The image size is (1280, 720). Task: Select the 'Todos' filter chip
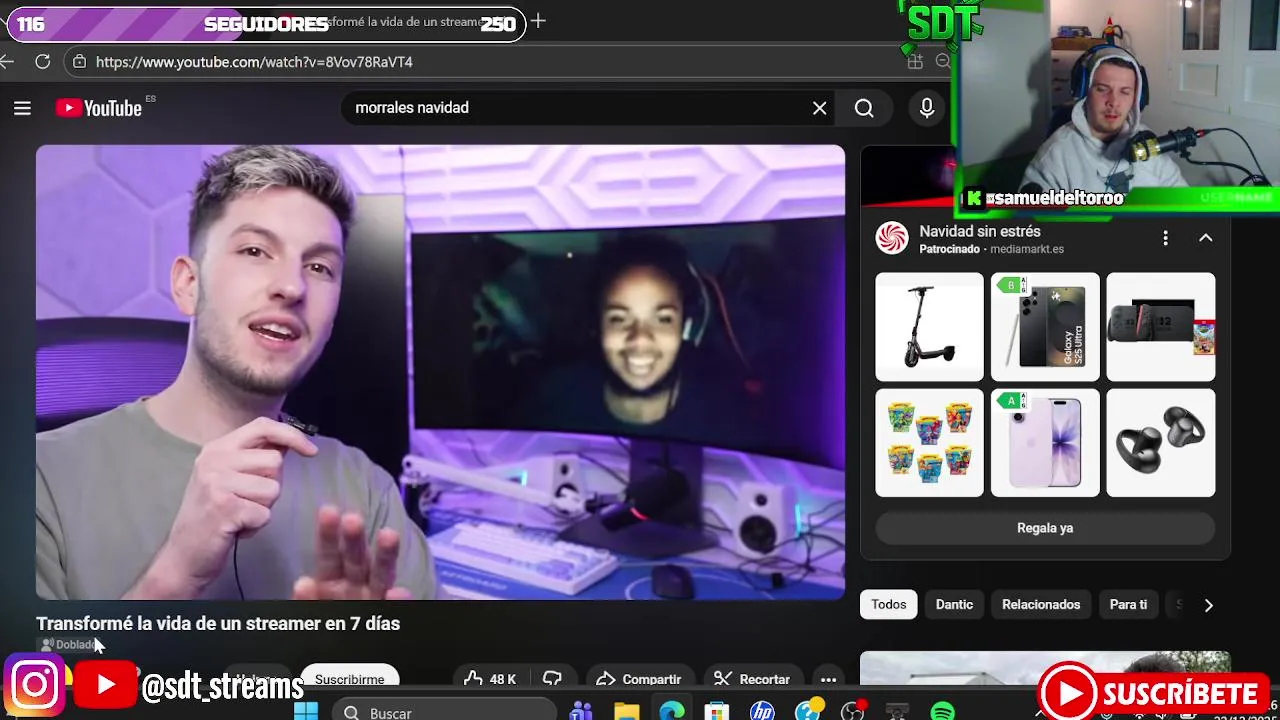[x=889, y=605]
